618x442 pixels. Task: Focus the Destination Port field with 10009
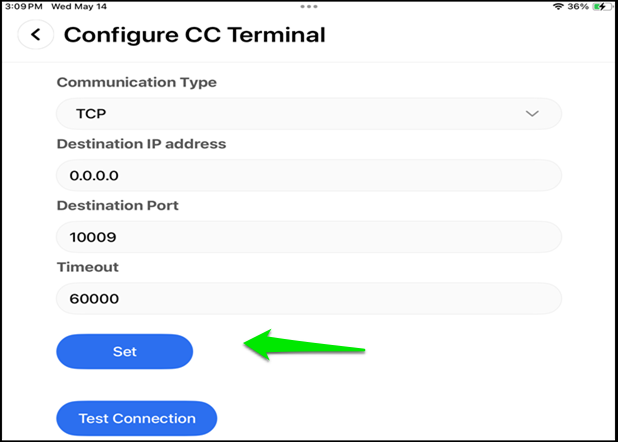click(x=309, y=237)
